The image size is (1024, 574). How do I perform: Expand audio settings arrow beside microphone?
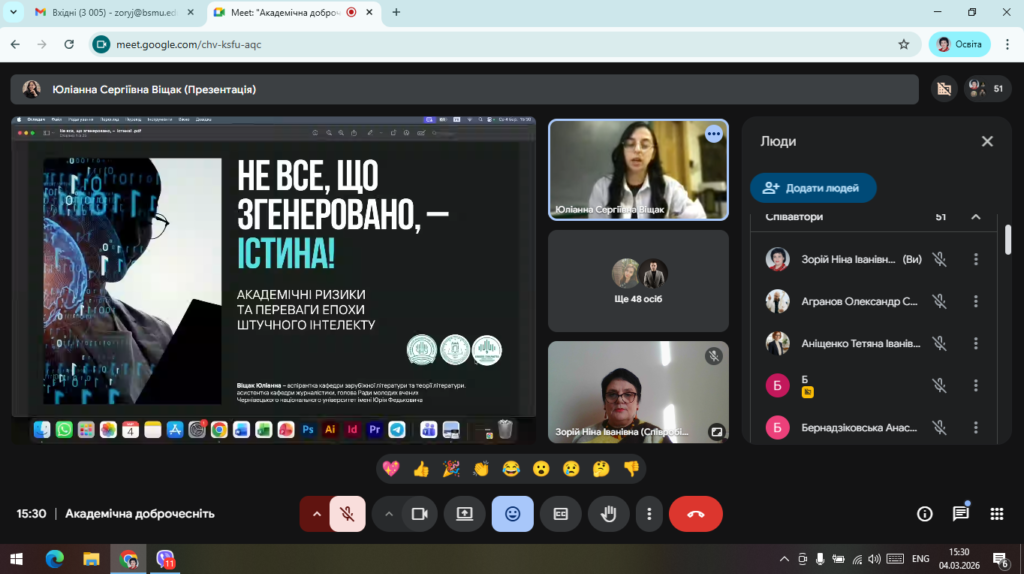(x=317, y=514)
